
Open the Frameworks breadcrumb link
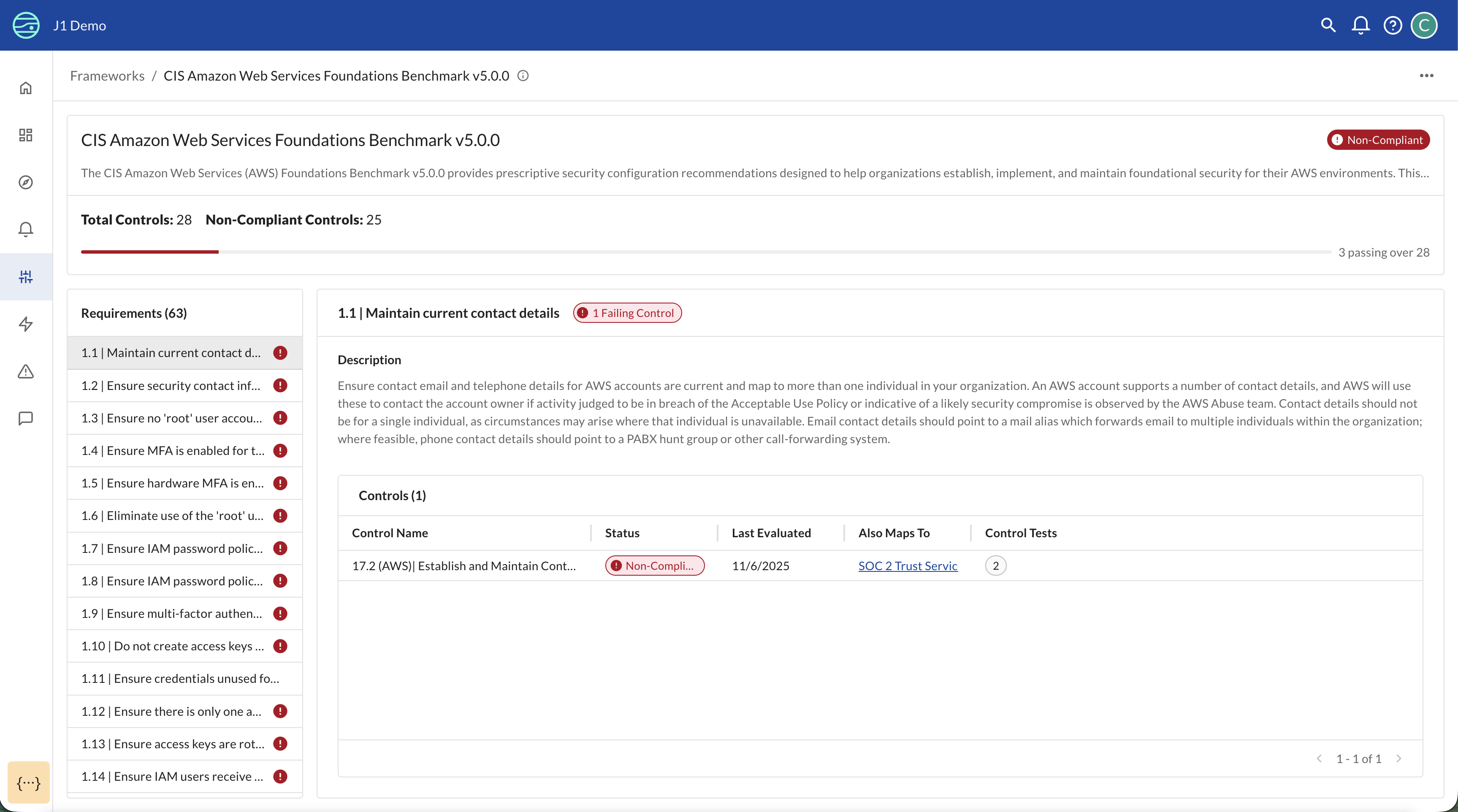pyautogui.click(x=107, y=75)
